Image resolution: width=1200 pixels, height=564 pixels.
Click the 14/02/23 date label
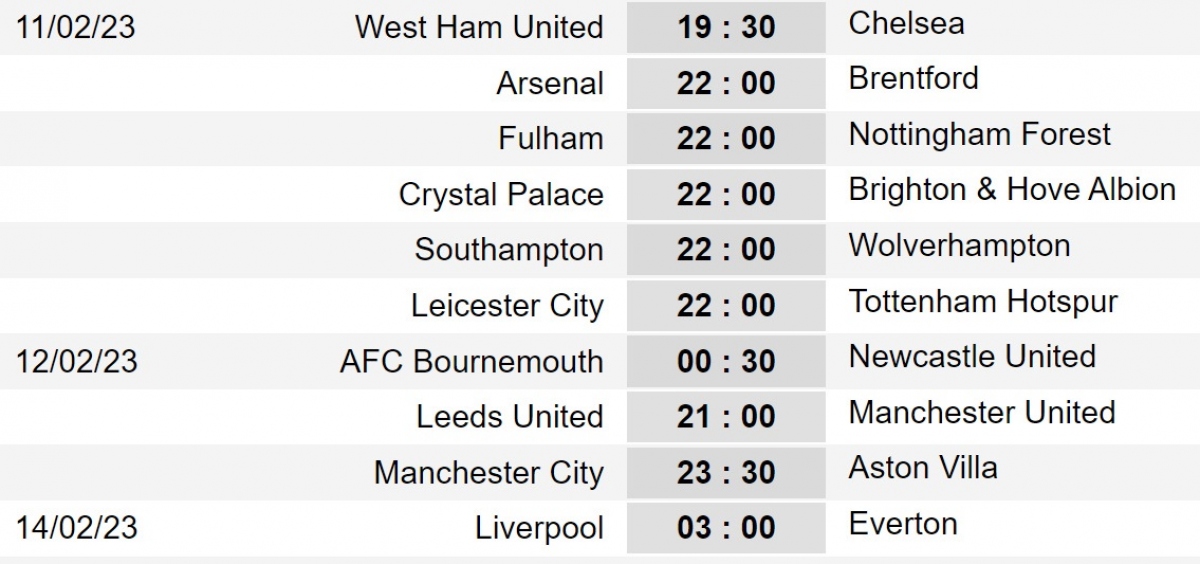click(x=76, y=528)
